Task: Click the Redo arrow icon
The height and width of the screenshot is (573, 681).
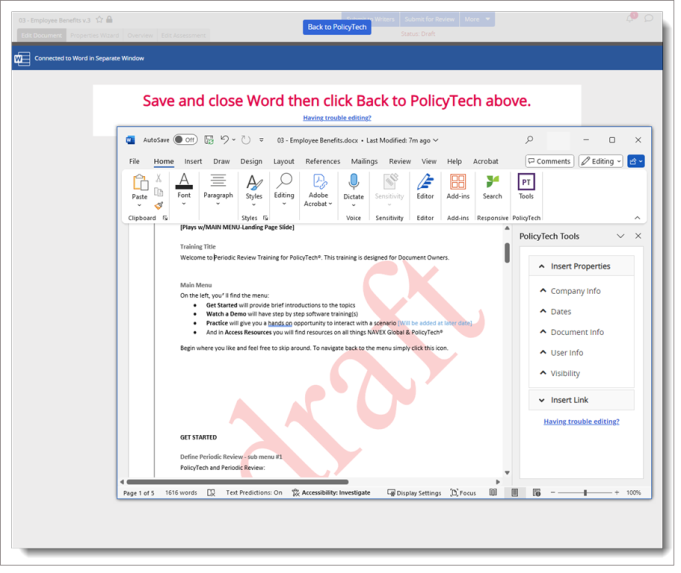Action: [246, 140]
